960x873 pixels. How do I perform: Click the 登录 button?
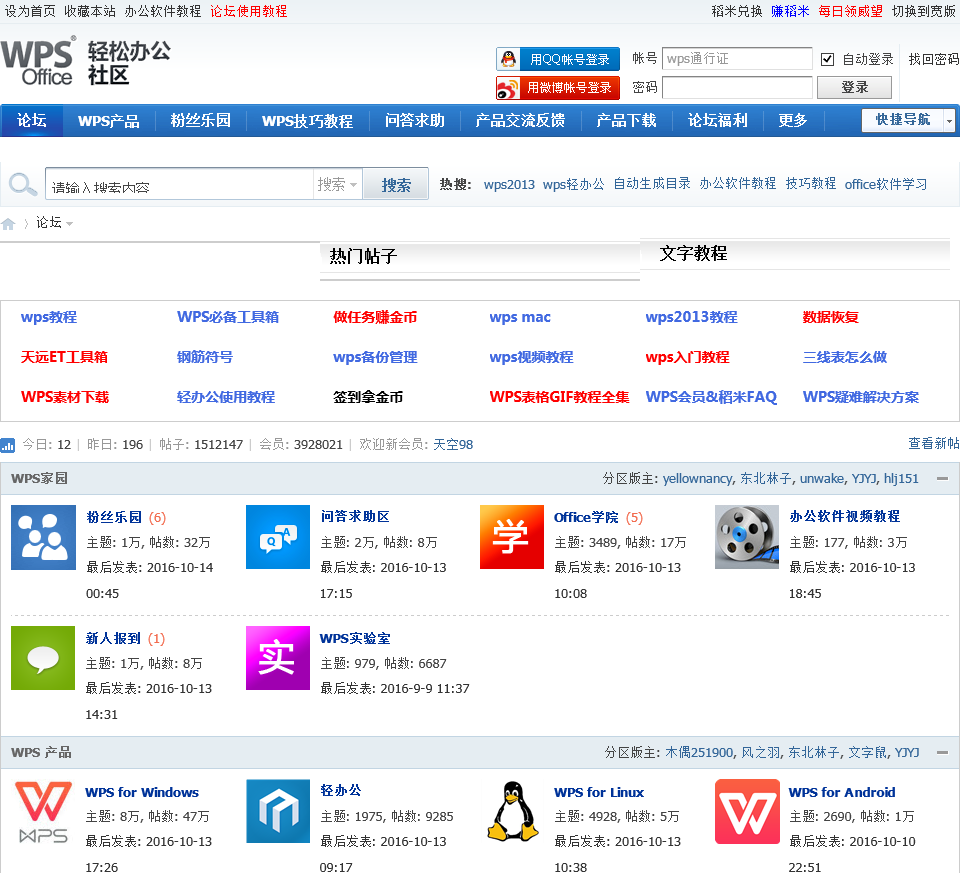point(854,88)
